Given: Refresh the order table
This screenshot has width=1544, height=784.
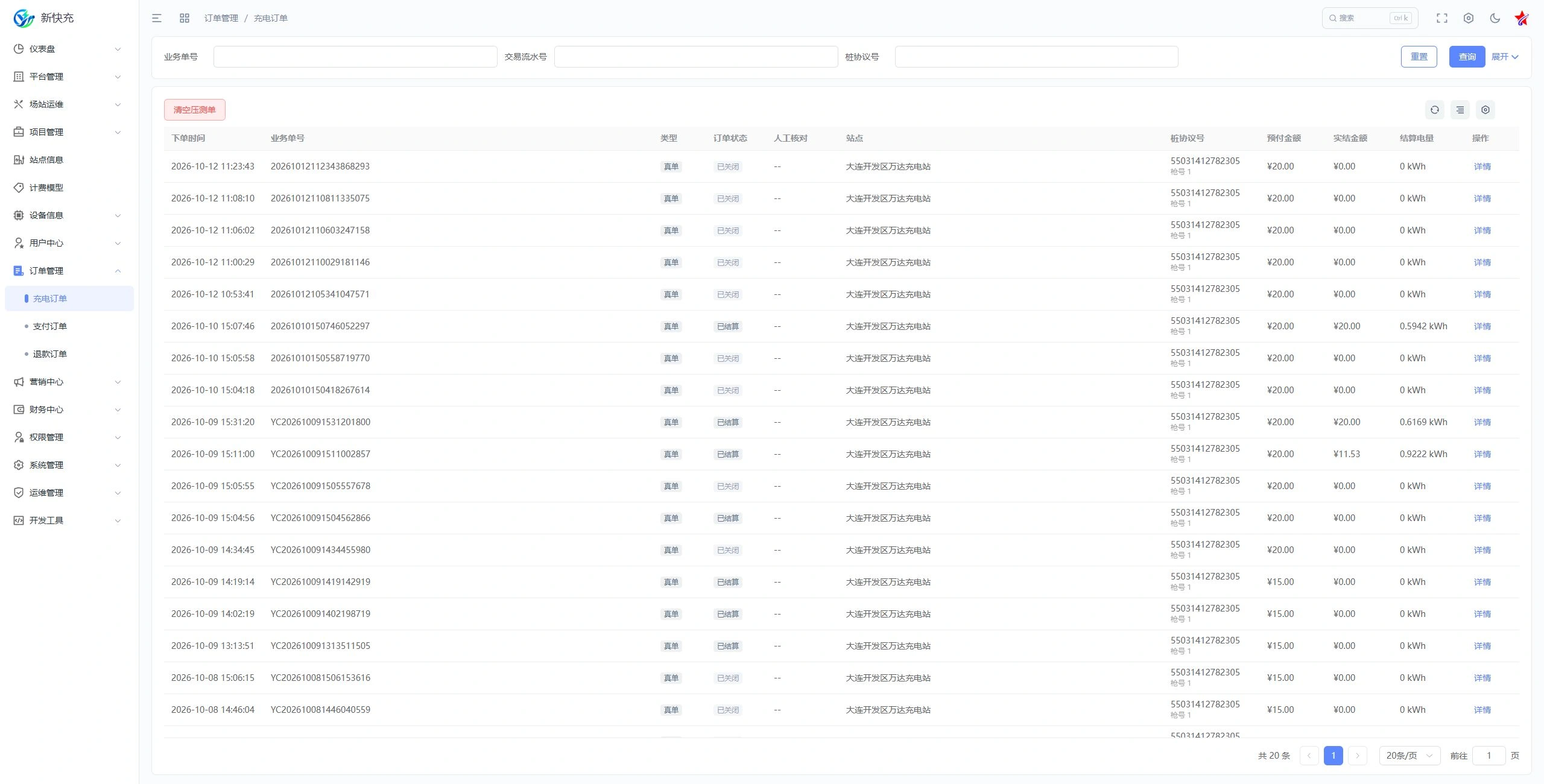Looking at the screenshot, I should (x=1435, y=110).
